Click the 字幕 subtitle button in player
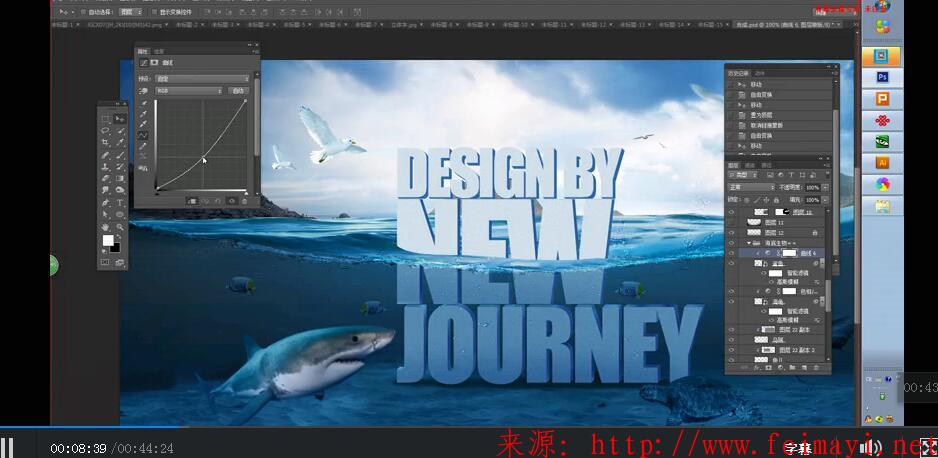 (797, 448)
